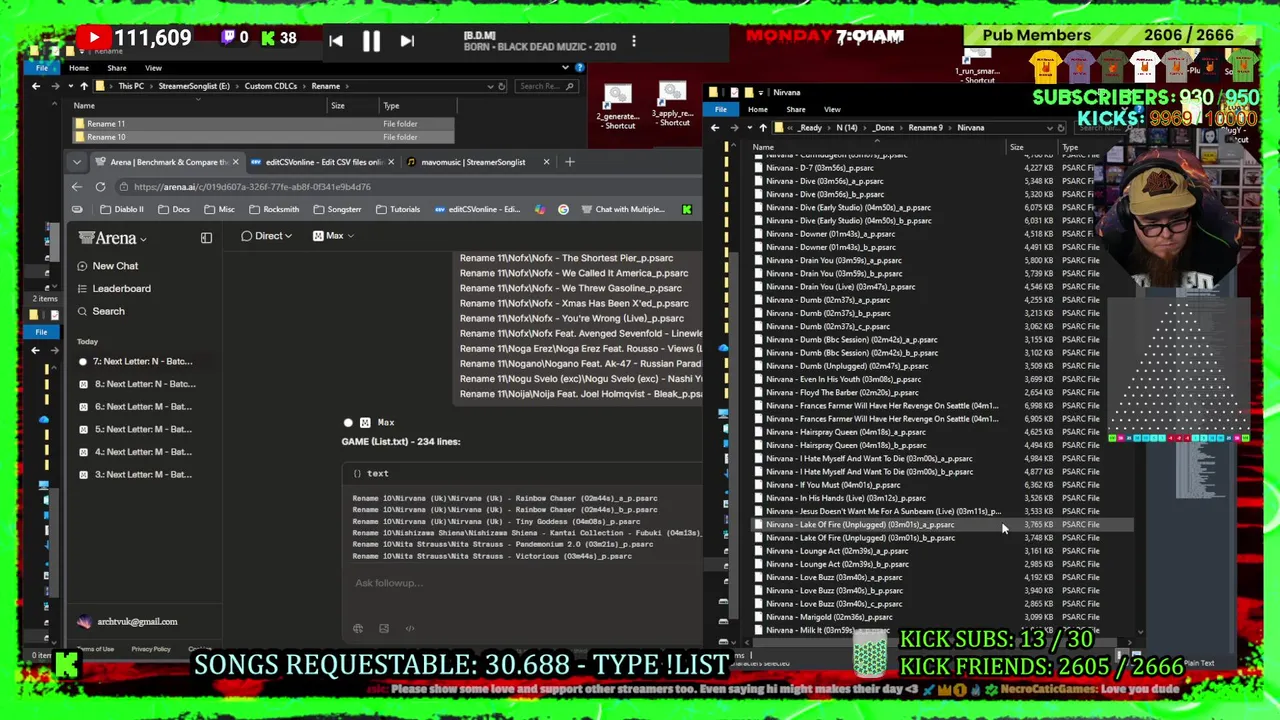Skip to previous track in music player
This screenshot has height=720, width=1280.
[336, 41]
